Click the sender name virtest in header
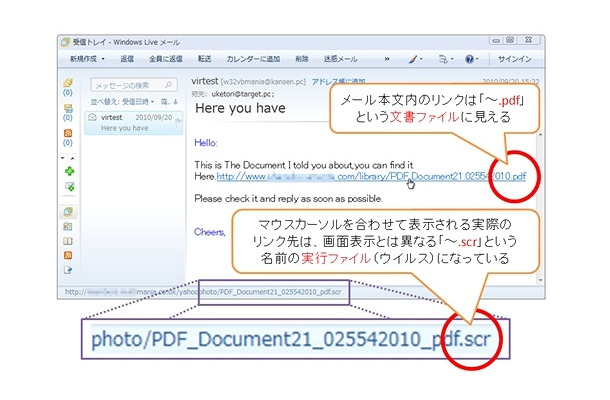 click(205, 81)
